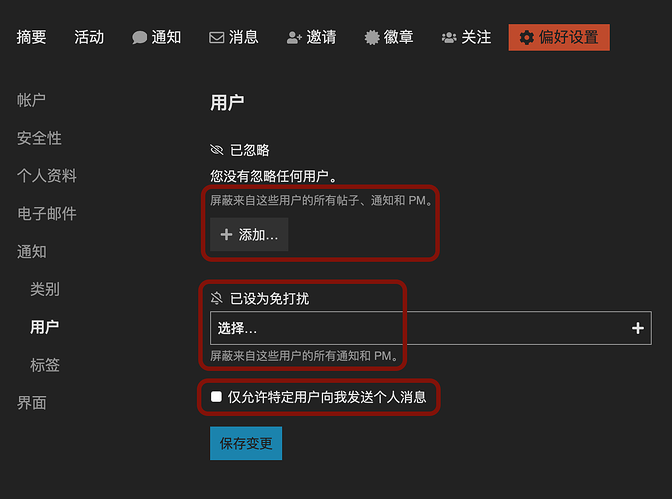
Task: Click the preferences gear icon
Action: tap(526, 37)
